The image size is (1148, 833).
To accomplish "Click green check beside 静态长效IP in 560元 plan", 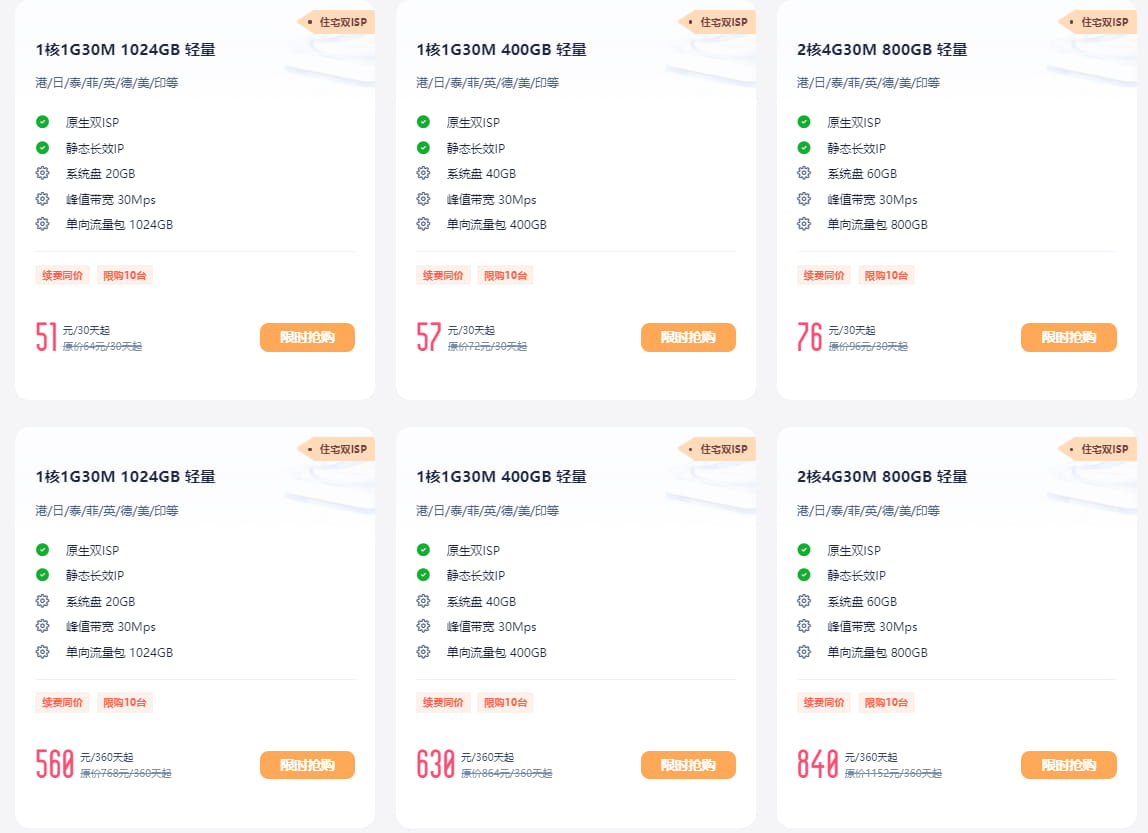I will click(42, 575).
